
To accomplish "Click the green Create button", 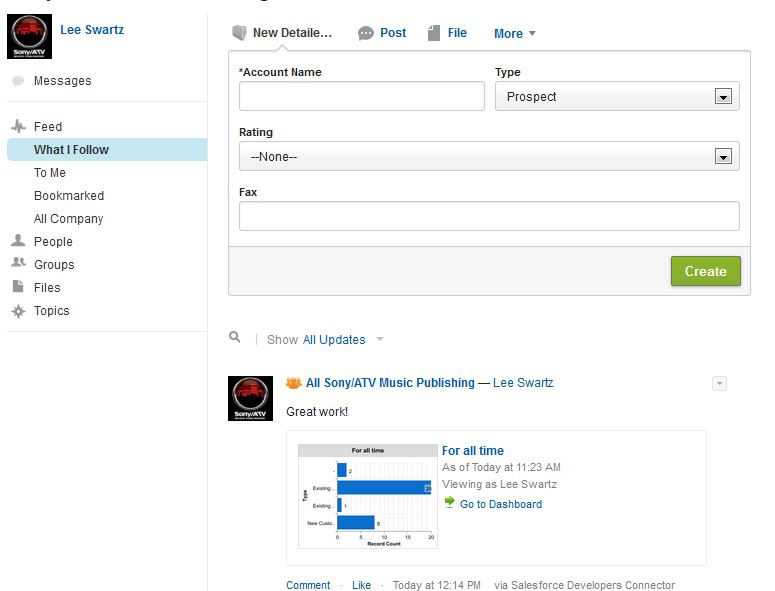I will pyautogui.click(x=706, y=271).
